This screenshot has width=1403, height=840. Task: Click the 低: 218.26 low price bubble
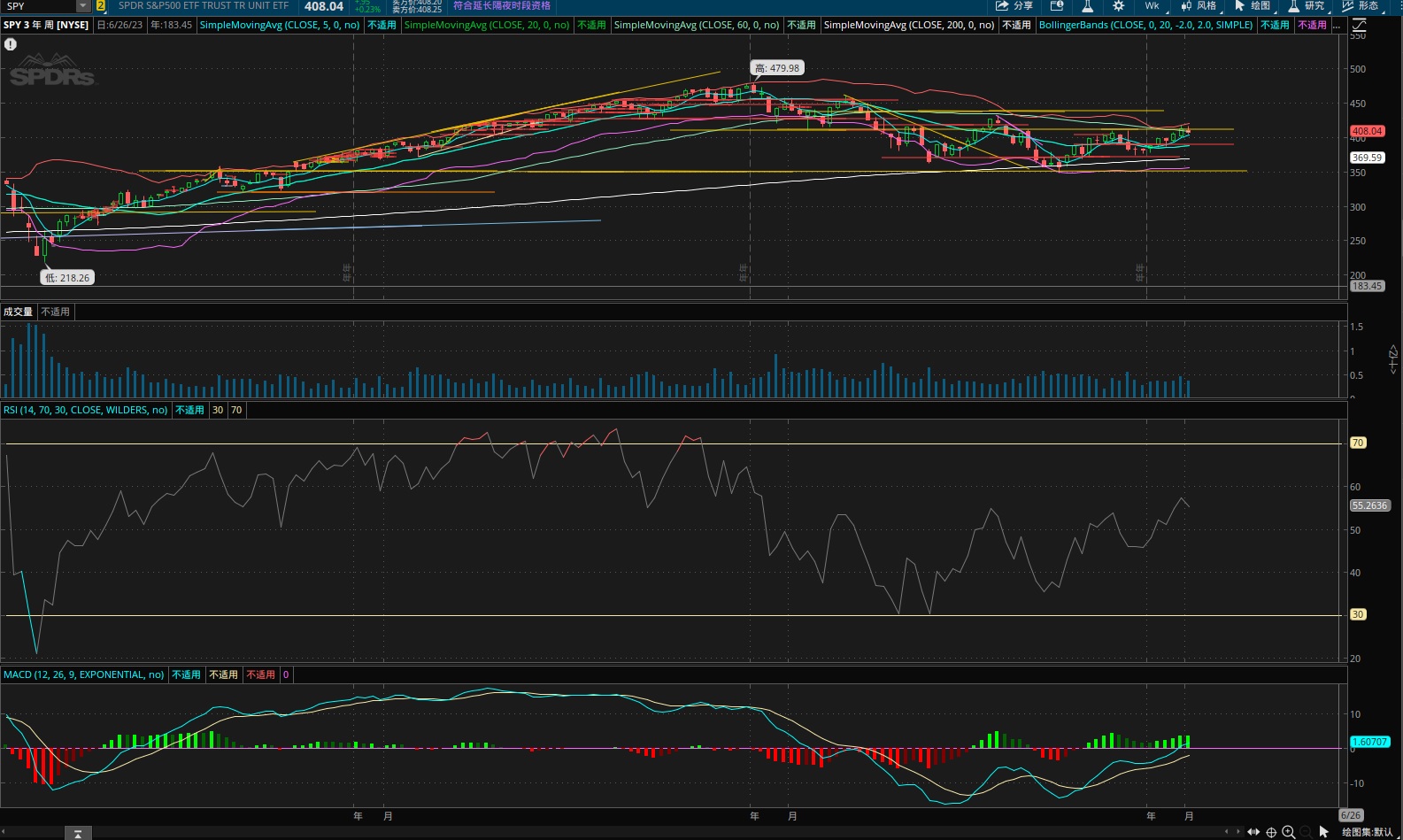[x=68, y=278]
